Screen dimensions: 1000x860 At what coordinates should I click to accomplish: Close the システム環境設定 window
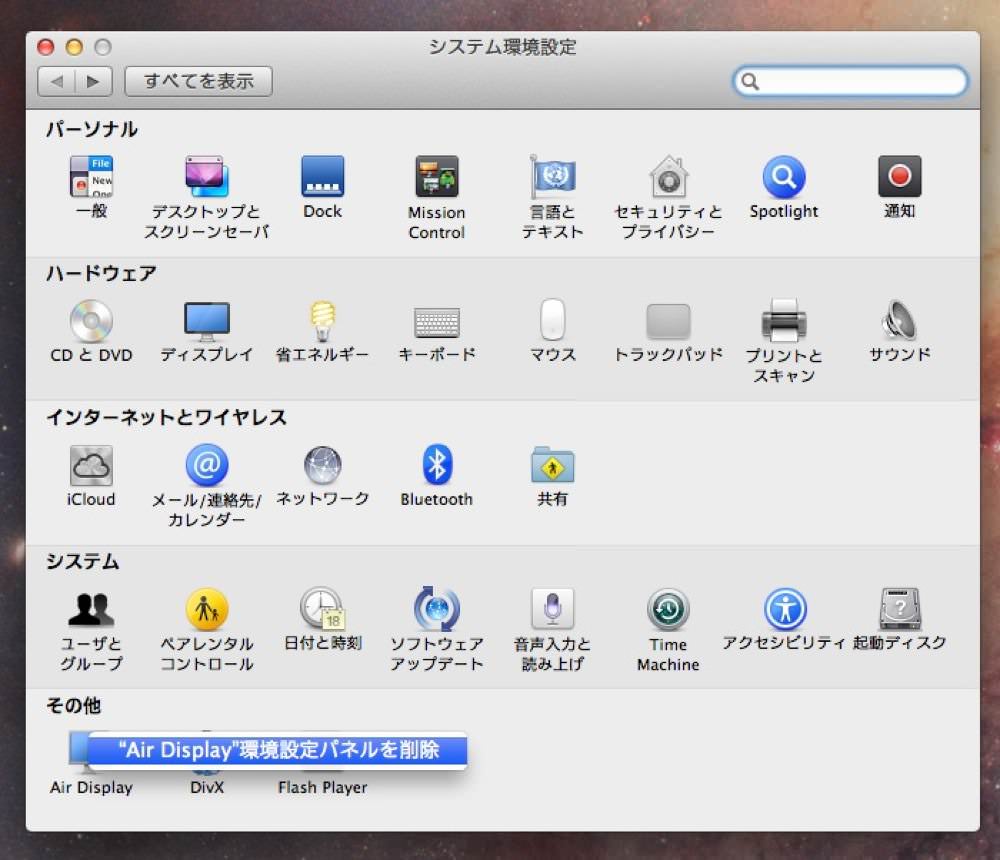[x=45, y=47]
